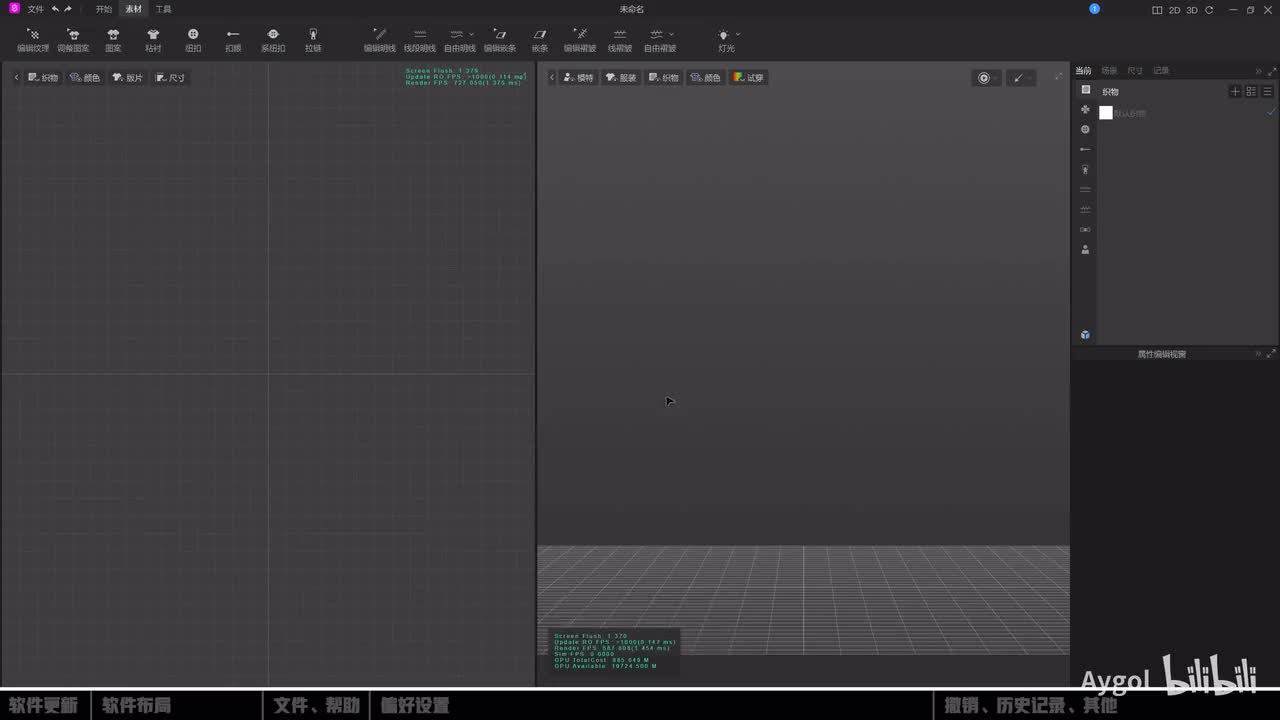1280x720 pixels.
Task: Open the pucker category in side strip
Action: (x=1086, y=210)
